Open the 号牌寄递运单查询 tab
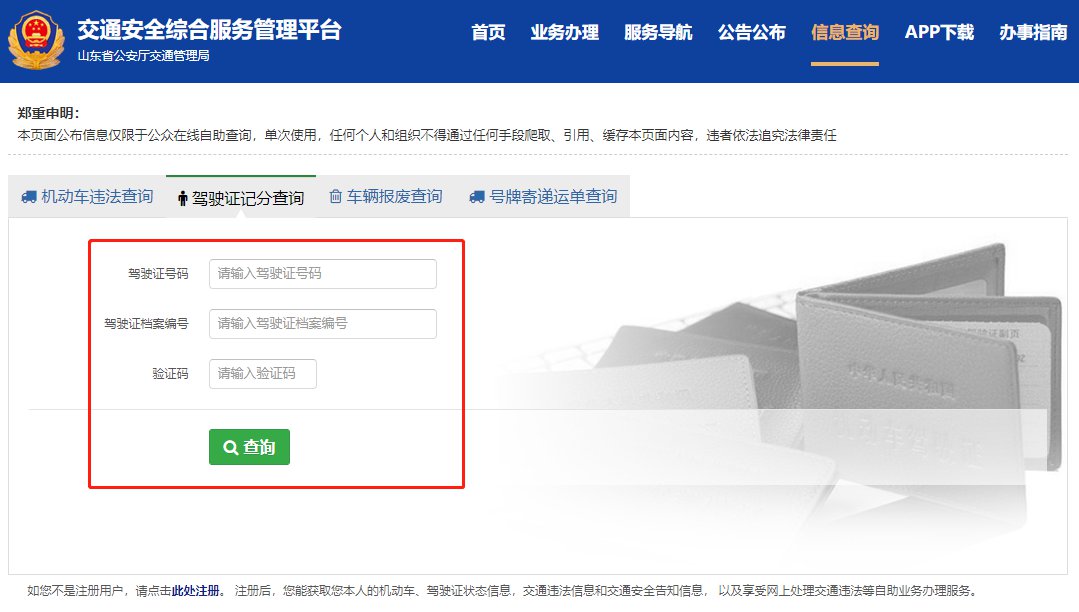This screenshot has width=1079, height=612. point(543,197)
